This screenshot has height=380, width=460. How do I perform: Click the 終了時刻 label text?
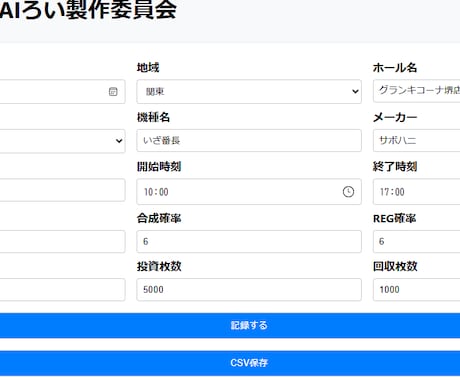(395, 166)
